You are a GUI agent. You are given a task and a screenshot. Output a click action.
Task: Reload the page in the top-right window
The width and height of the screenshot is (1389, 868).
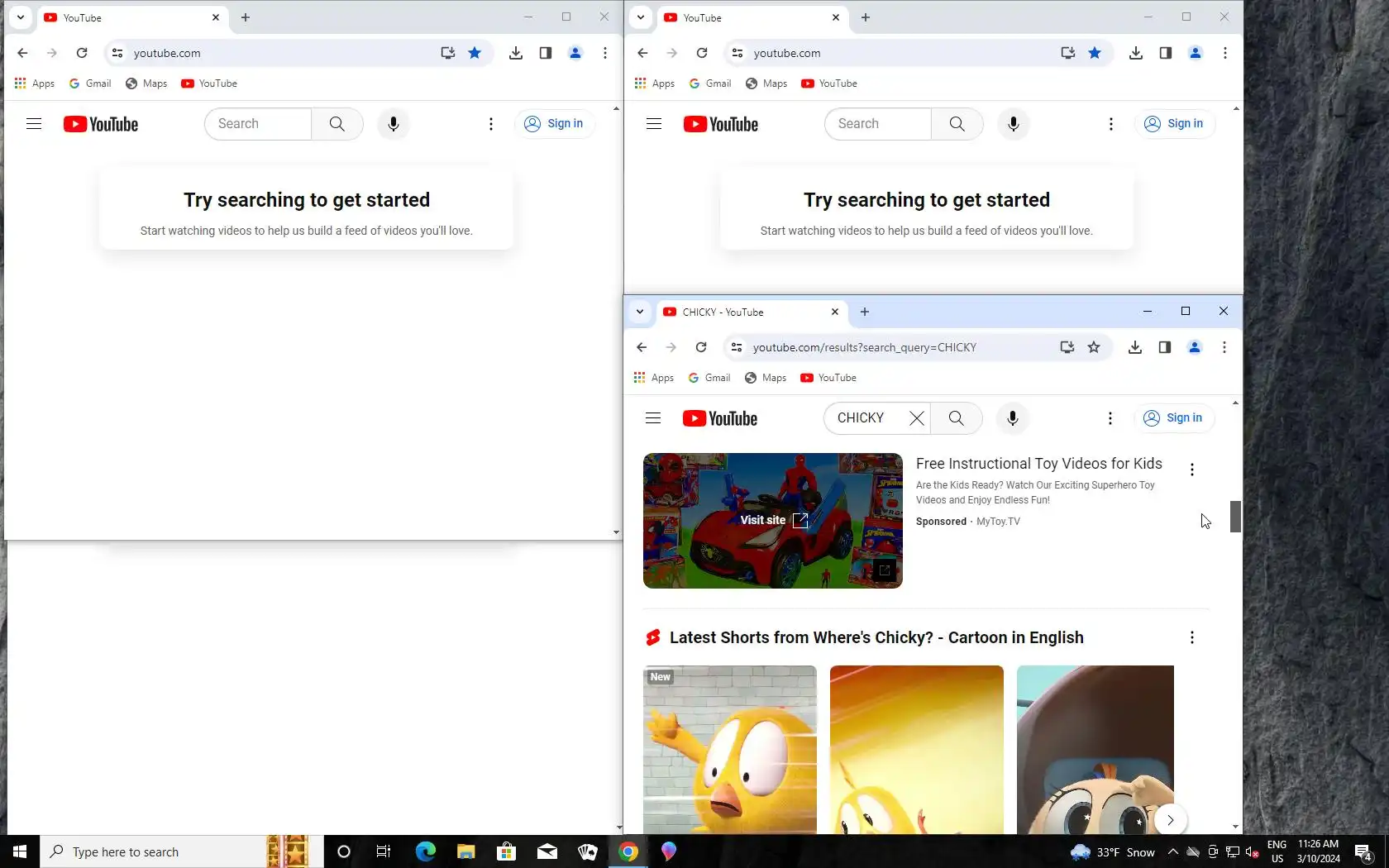coord(702,53)
